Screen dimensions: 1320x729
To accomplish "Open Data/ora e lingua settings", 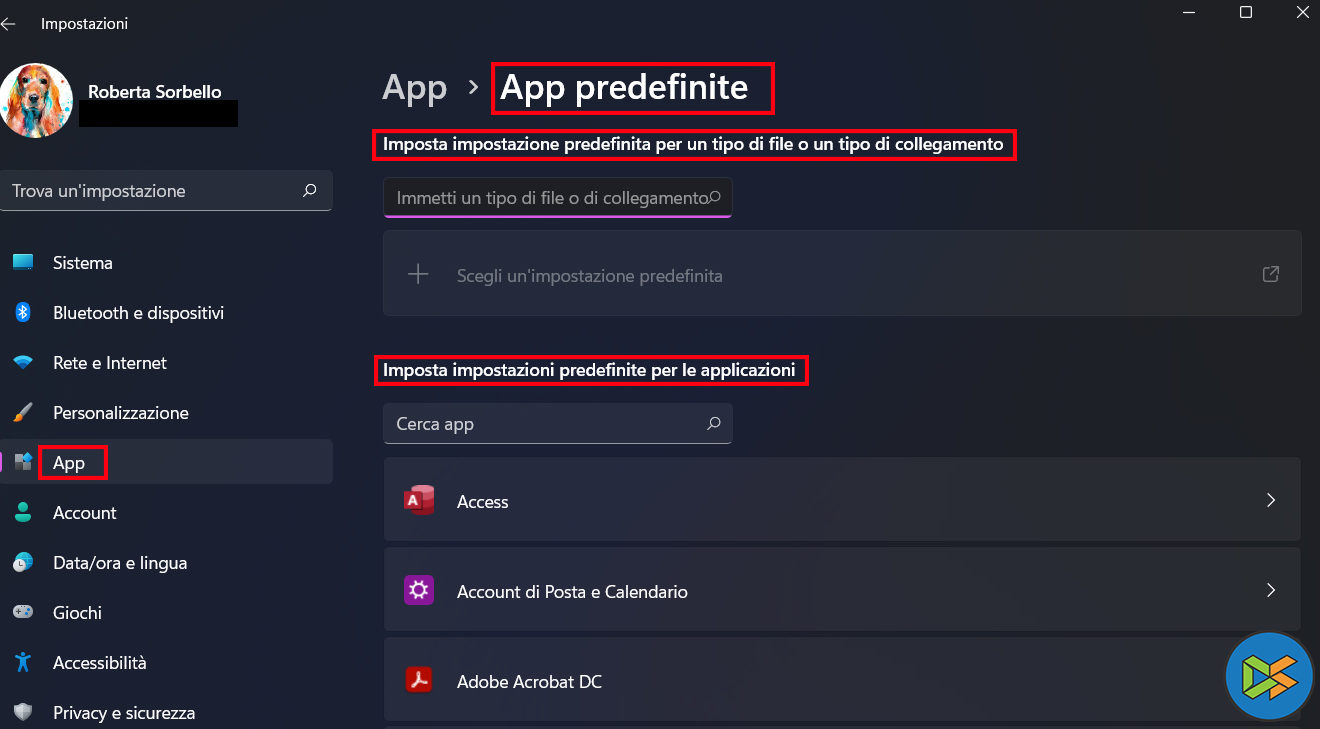I will coord(120,562).
